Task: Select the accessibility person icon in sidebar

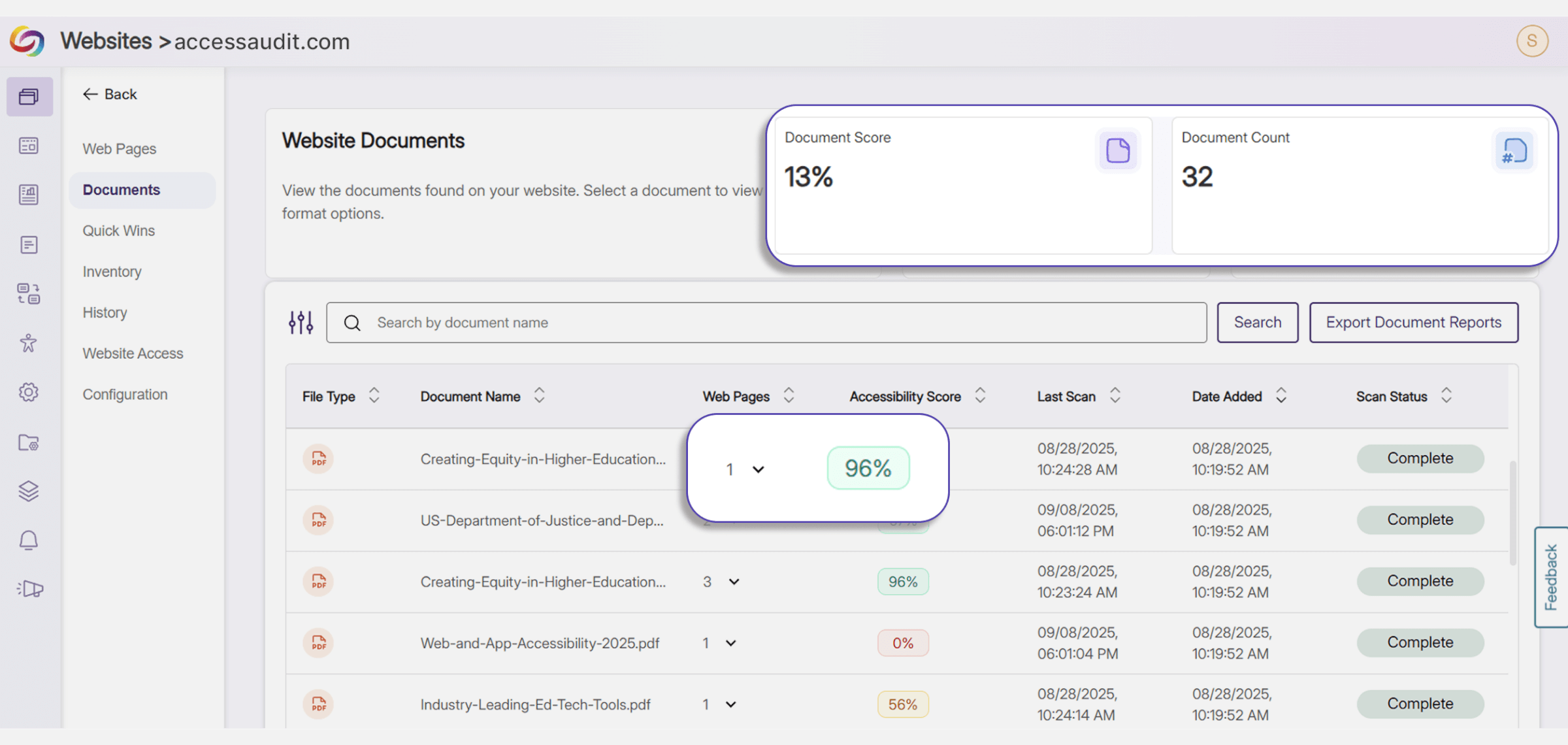Action: (x=29, y=343)
